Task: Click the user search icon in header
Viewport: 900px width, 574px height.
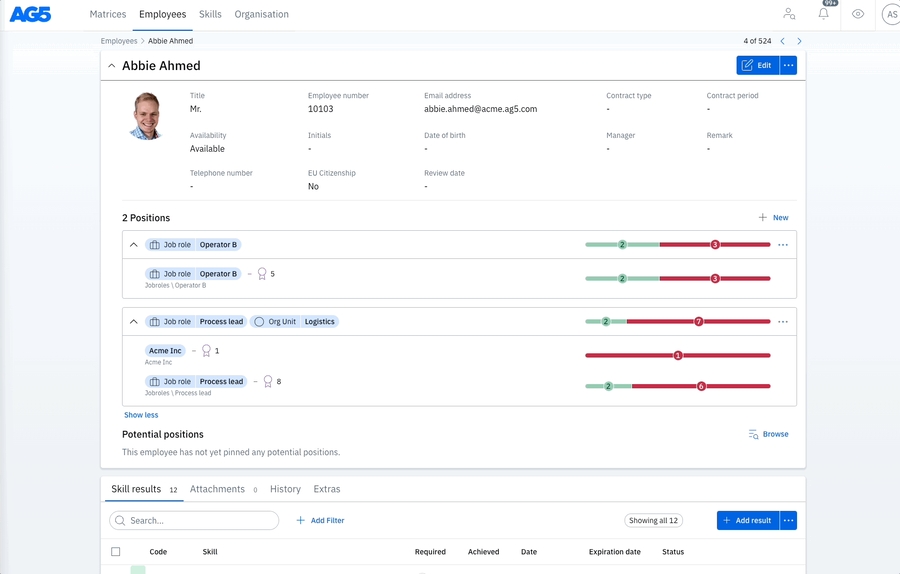Action: point(789,14)
